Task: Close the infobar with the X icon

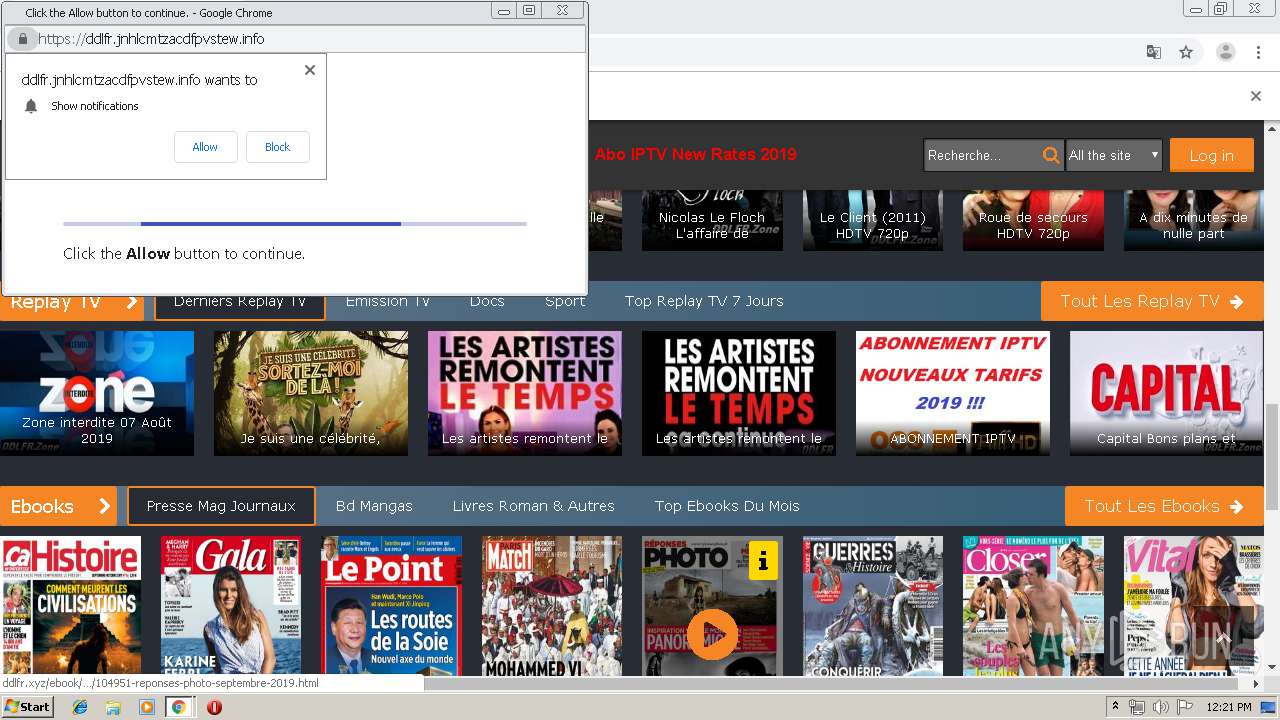Action: (x=1256, y=96)
